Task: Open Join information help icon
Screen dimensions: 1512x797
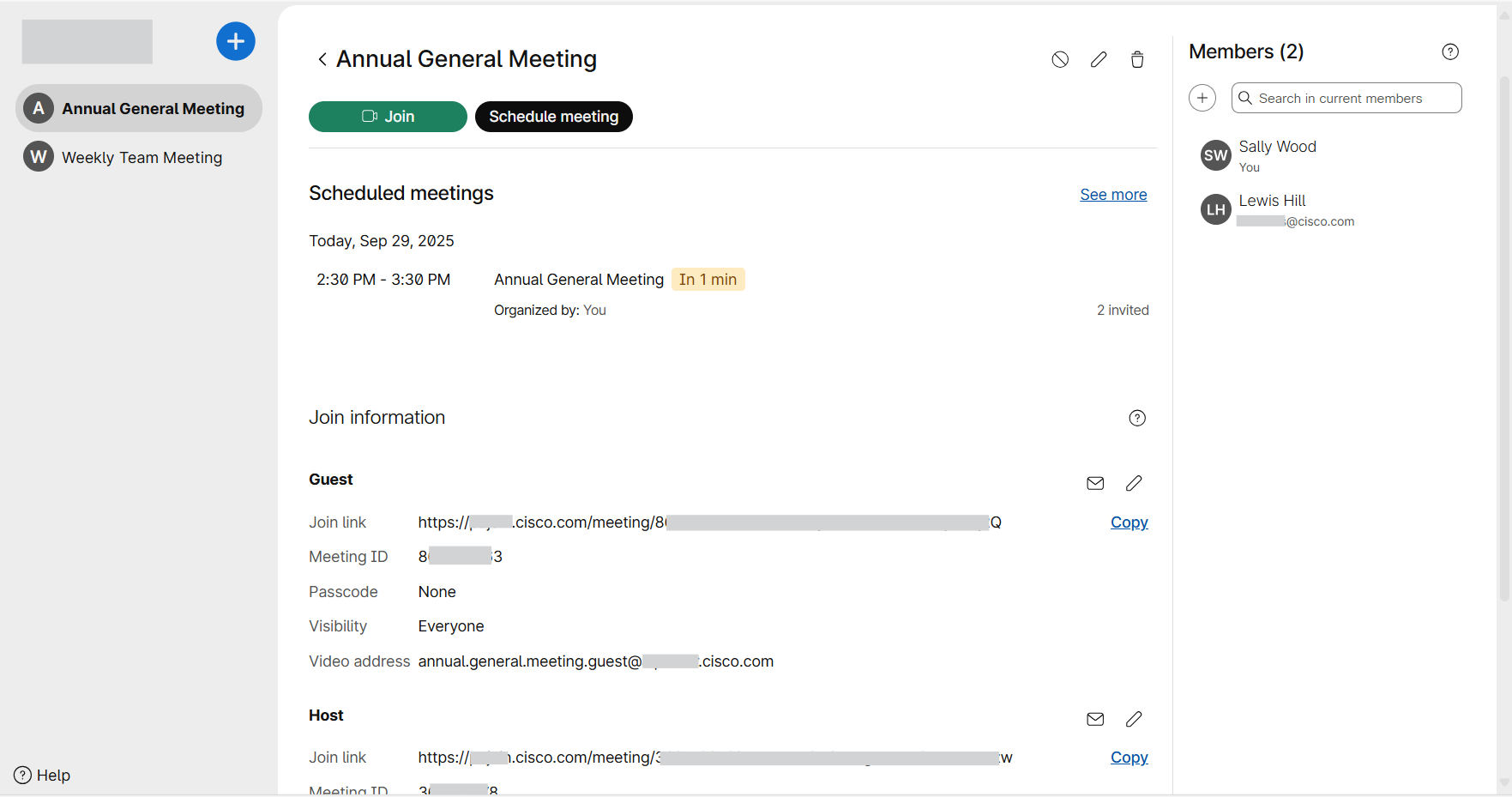Action: coord(1137,418)
